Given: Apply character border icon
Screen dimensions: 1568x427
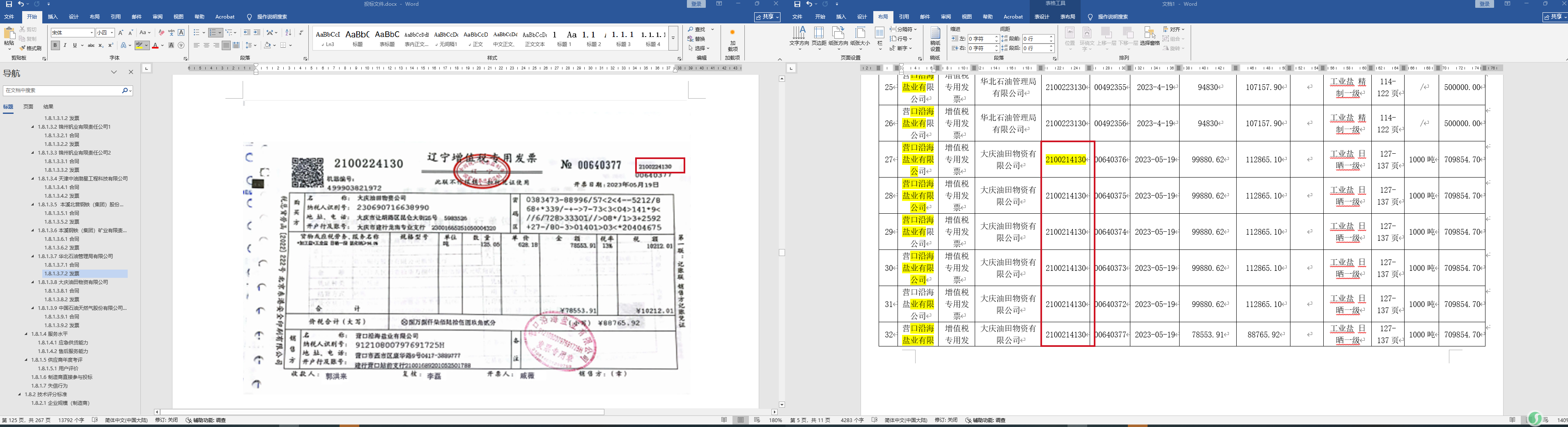Looking at the screenshot, I should coord(181,32).
